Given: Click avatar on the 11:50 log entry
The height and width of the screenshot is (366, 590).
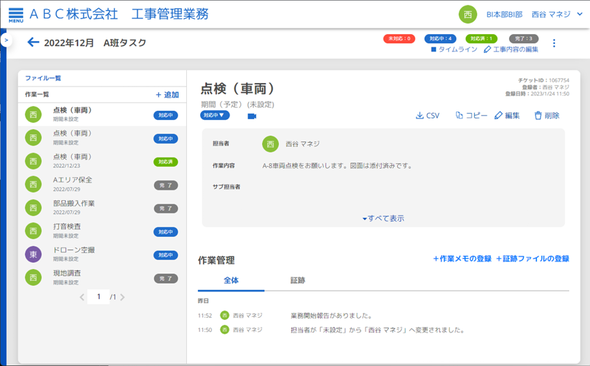Looking at the screenshot, I should (224, 330).
